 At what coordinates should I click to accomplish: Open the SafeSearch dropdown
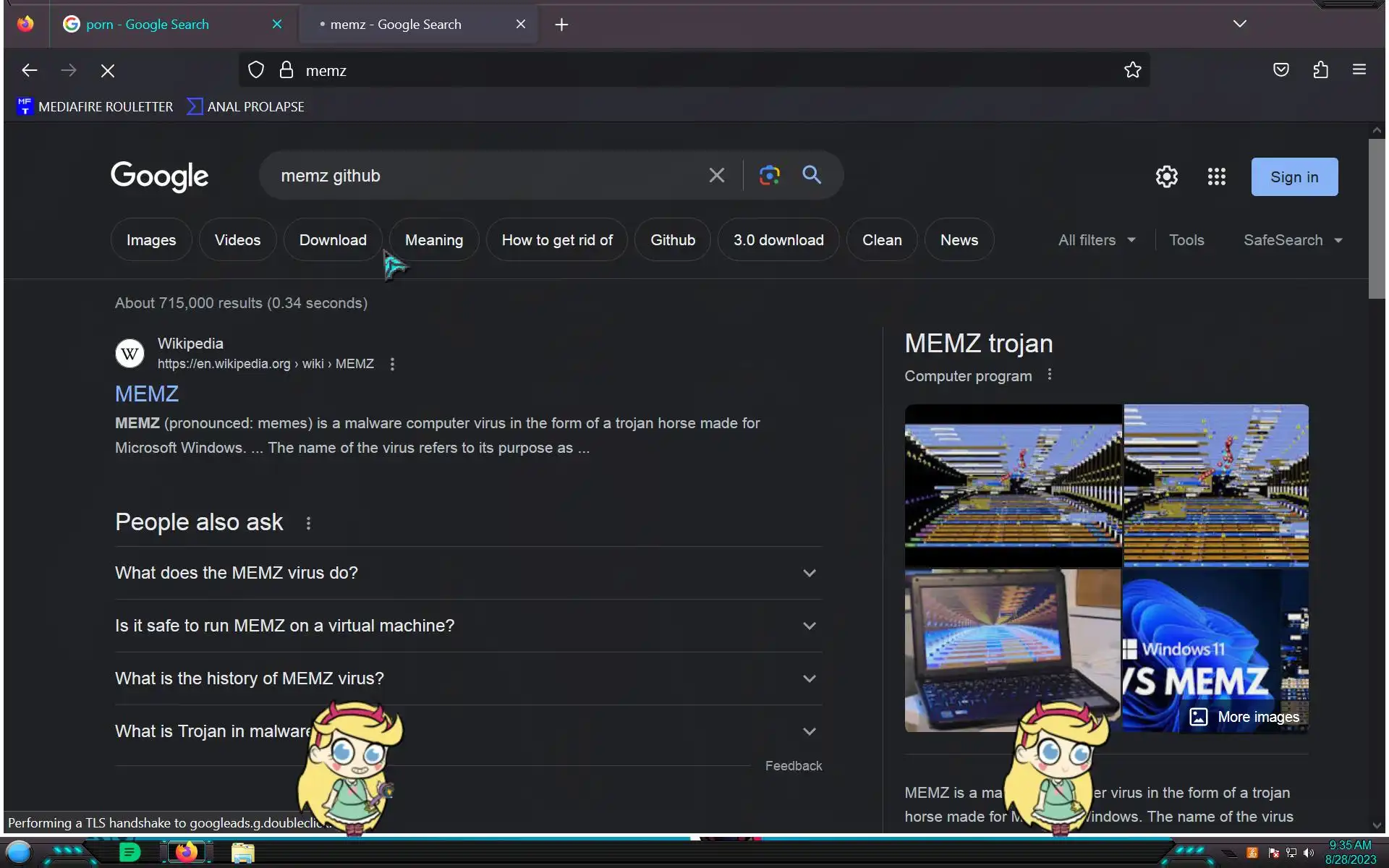click(1292, 240)
